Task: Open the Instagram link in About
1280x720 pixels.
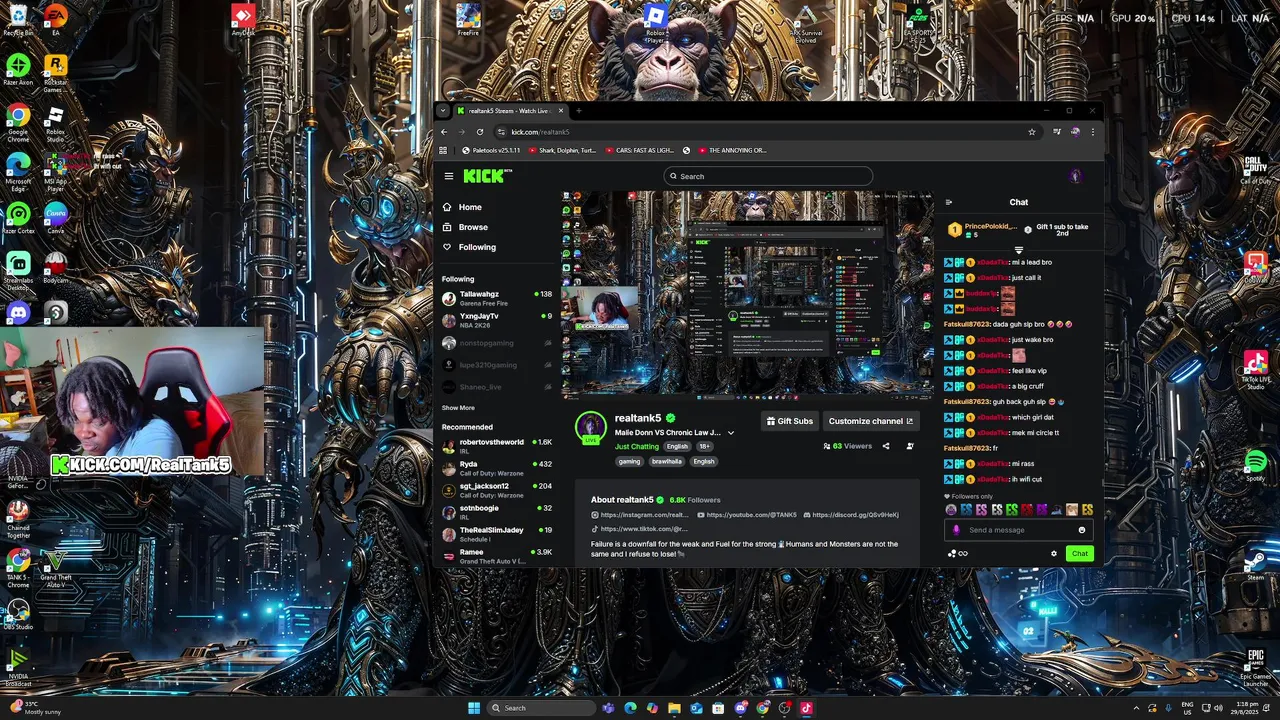Action: pyautogui.click(x=640, y=515)
